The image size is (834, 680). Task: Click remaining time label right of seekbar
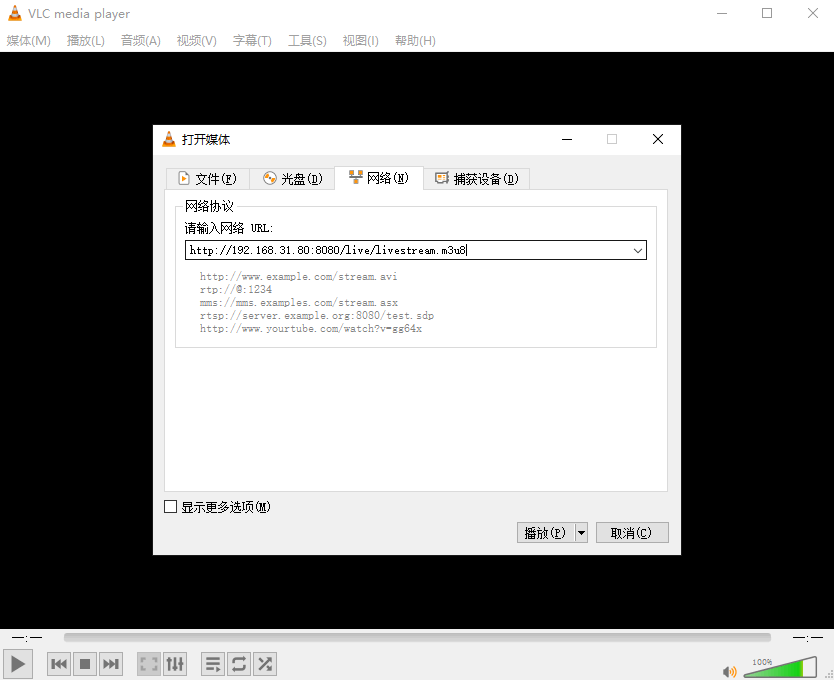click(x=807, y=637)
